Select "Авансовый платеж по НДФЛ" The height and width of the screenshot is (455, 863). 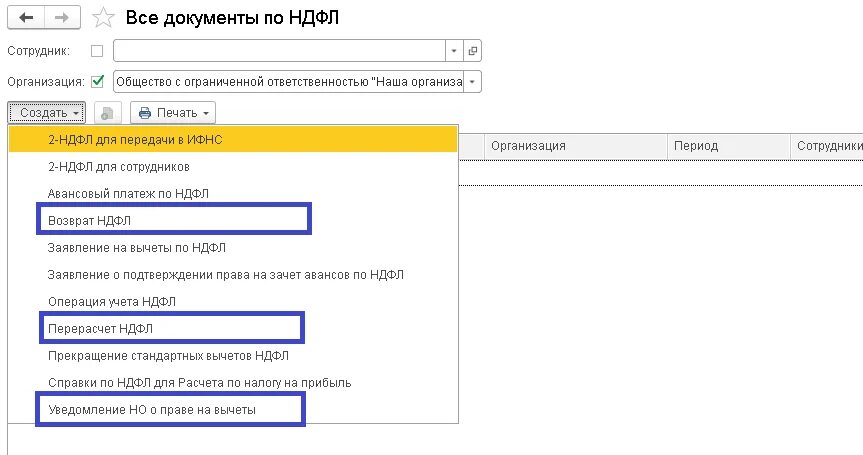coord(128,193)
